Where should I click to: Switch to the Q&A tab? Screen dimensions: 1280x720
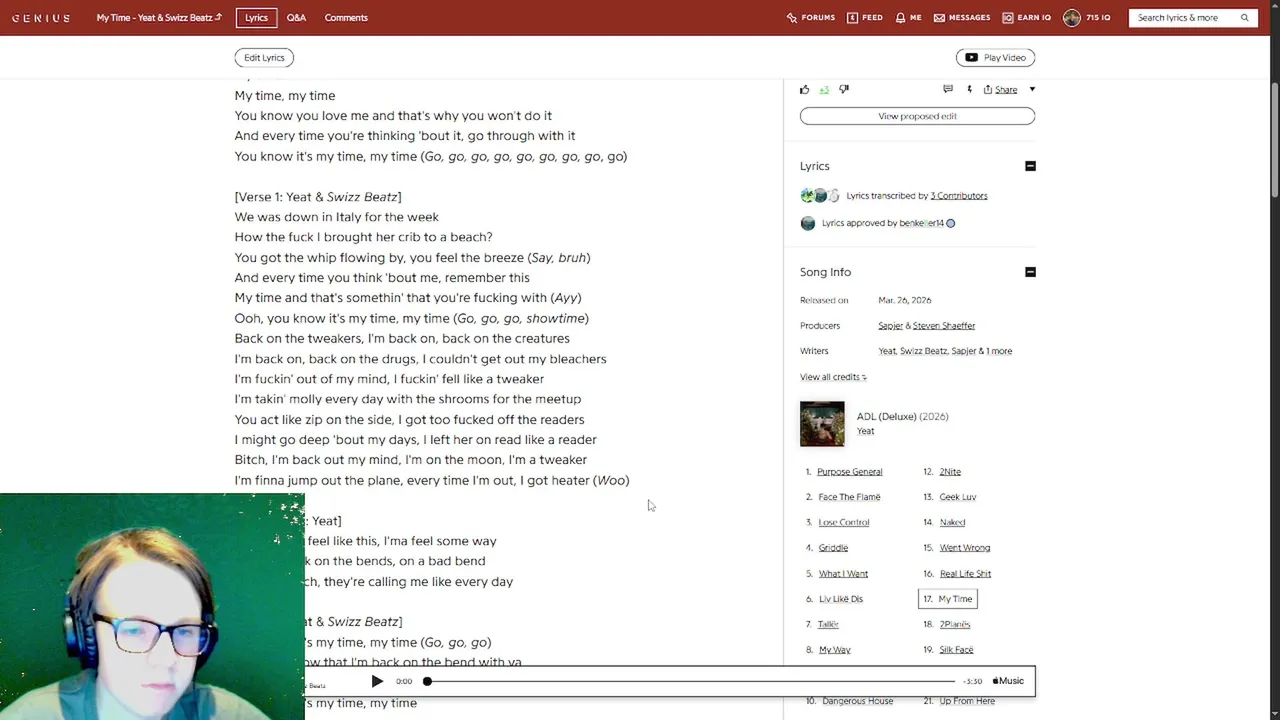tap(296, 18)
